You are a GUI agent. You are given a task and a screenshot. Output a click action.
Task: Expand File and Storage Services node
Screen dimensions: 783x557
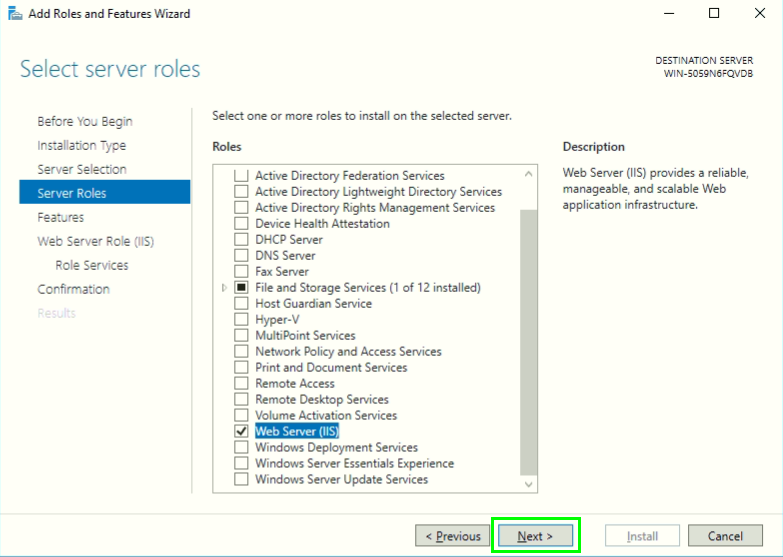(x=224, y=288)
